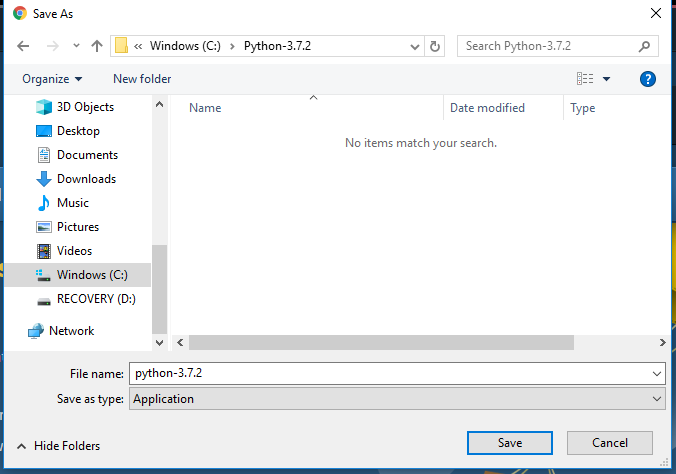676x474 pixels.
Task: Sort by Date modified column
Action: [x=487, y=108]
